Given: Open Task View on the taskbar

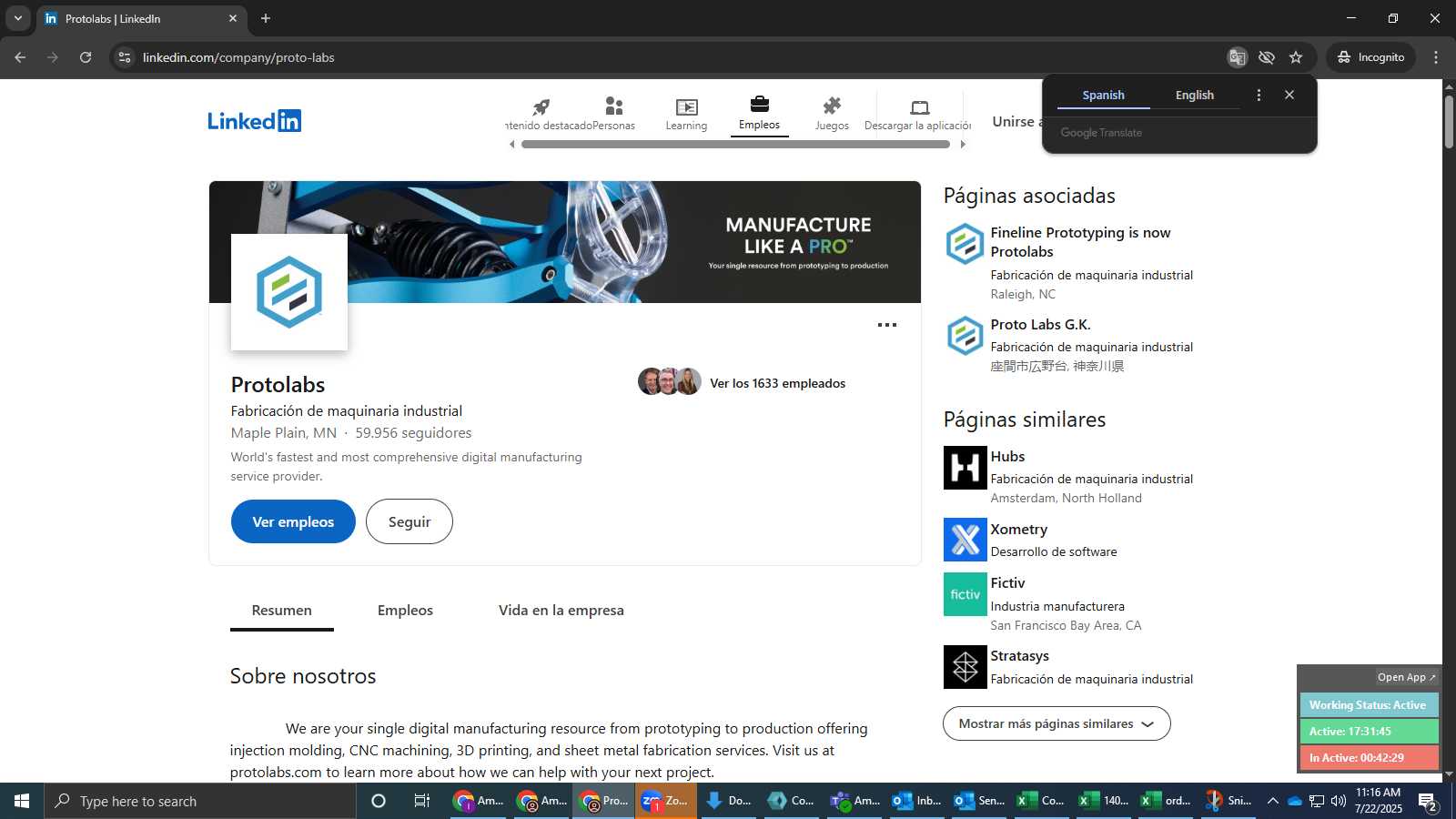Looking at the screenshot, I should tap(421, 801).
